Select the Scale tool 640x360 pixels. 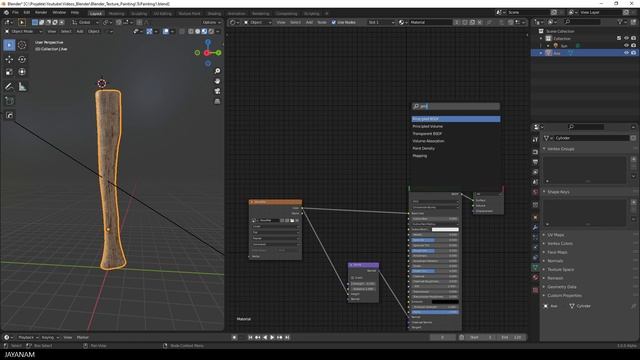[x=9, y=72]
